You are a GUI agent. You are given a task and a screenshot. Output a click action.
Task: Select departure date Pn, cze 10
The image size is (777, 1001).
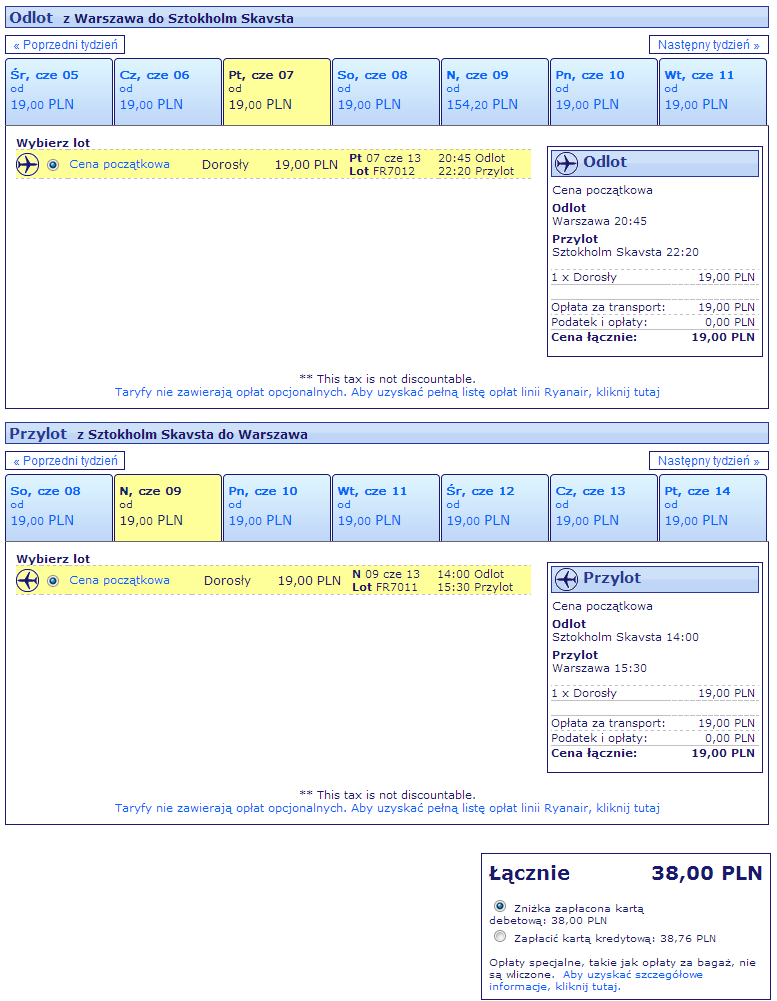(604, 92)
